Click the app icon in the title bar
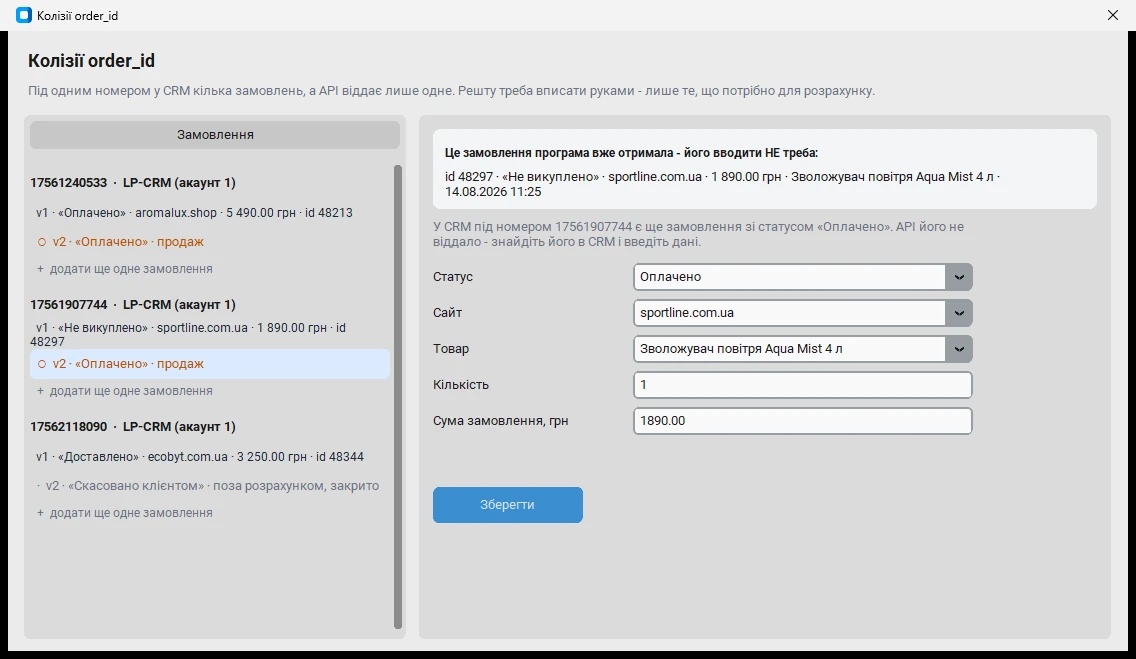The width and height of the screenshot is (1136, 659). (24, 15)
